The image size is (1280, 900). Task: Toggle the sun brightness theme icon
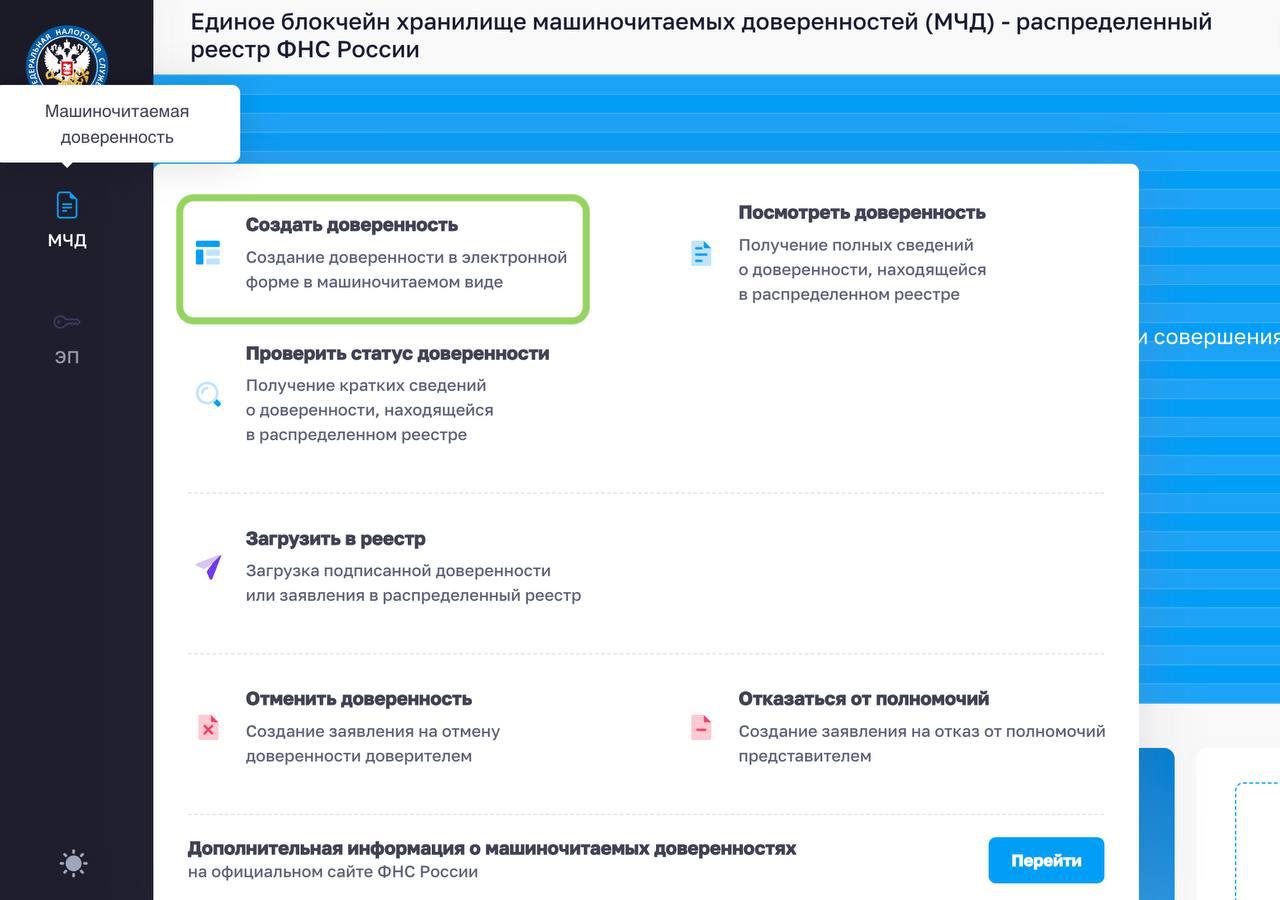pos(74,863)
